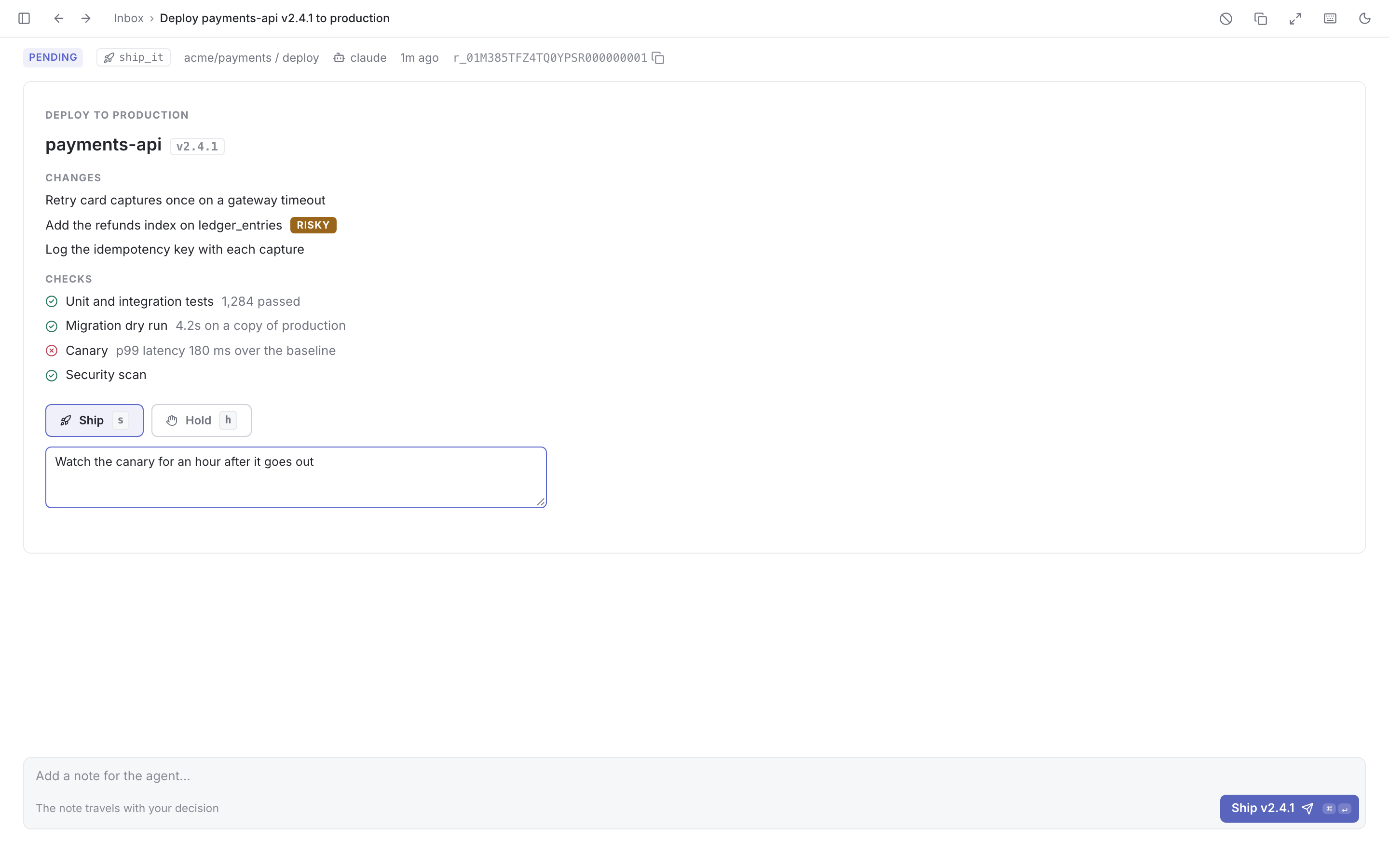Click 'p99 latency 180 ms over the baseline'

226,350
